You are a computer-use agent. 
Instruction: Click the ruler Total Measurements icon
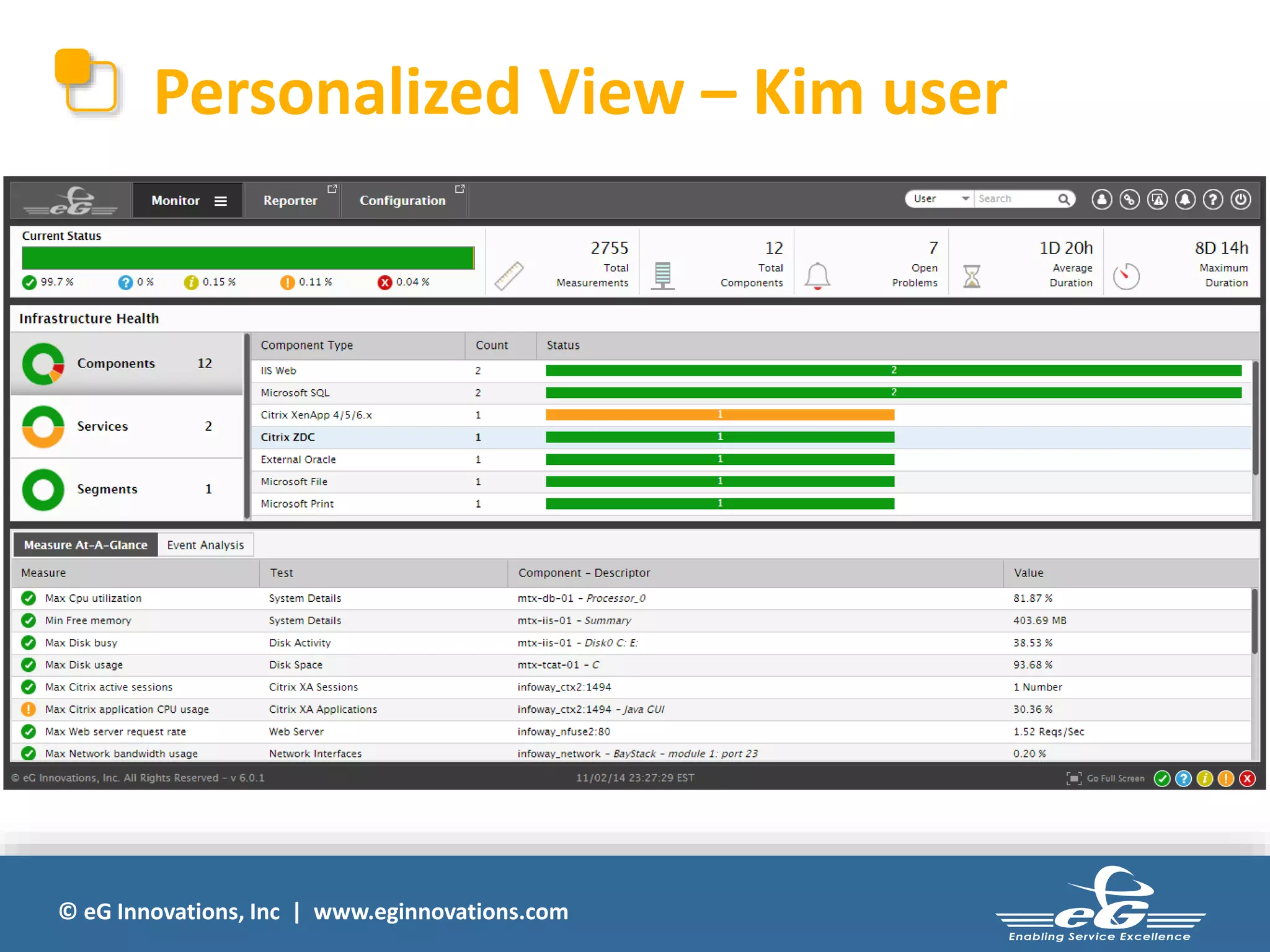pos(509,276)
